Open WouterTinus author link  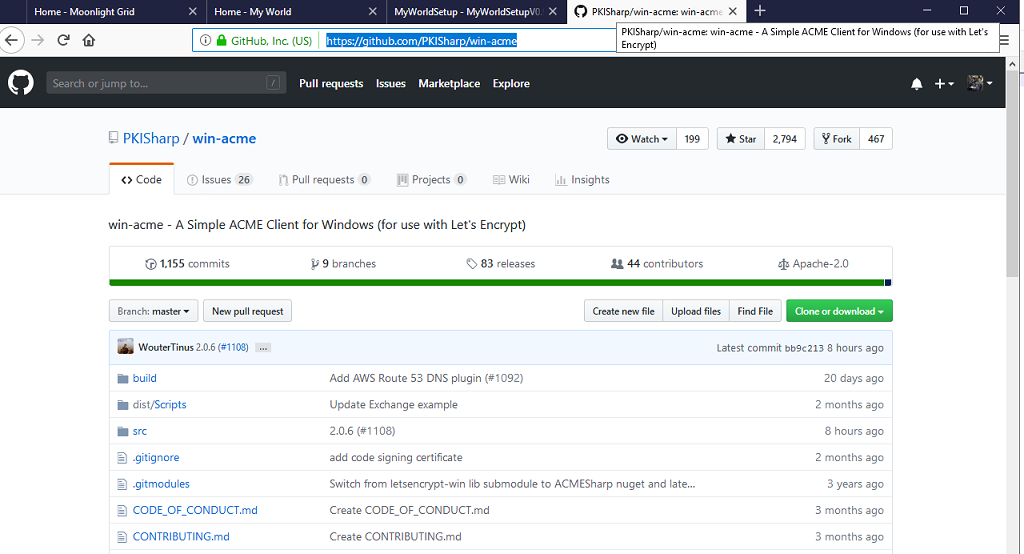(166, 348)
